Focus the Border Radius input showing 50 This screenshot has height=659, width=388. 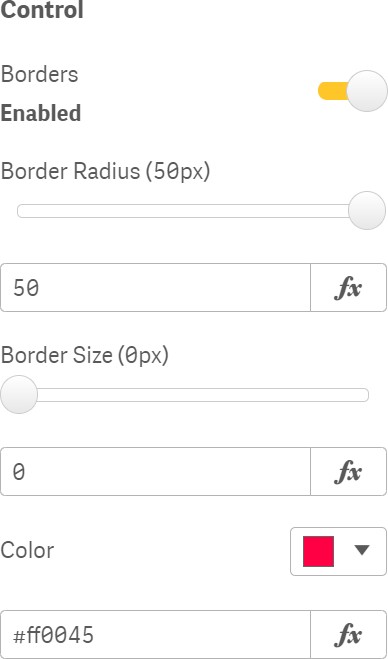click(156, 288)
